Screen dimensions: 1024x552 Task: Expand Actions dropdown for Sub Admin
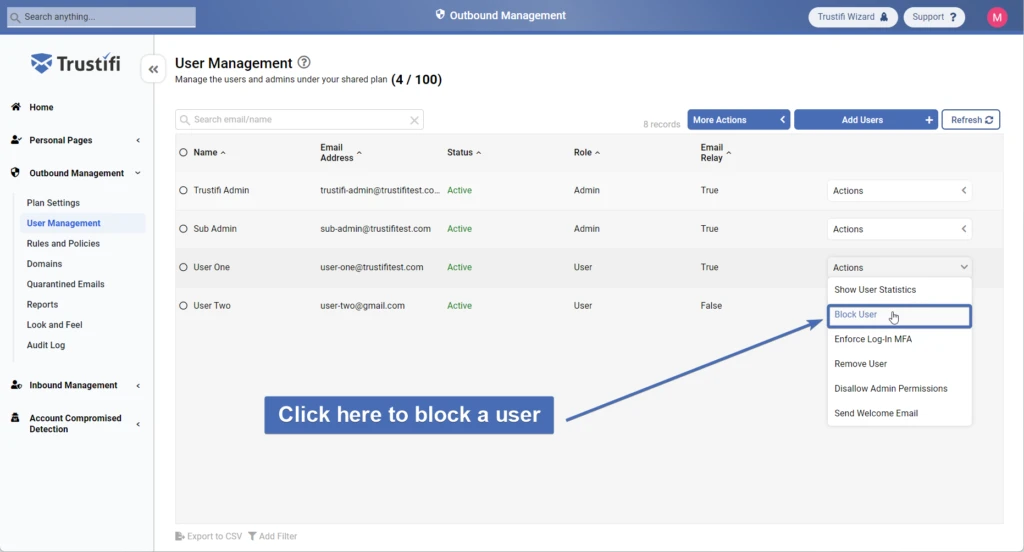[x=899, y=229]
